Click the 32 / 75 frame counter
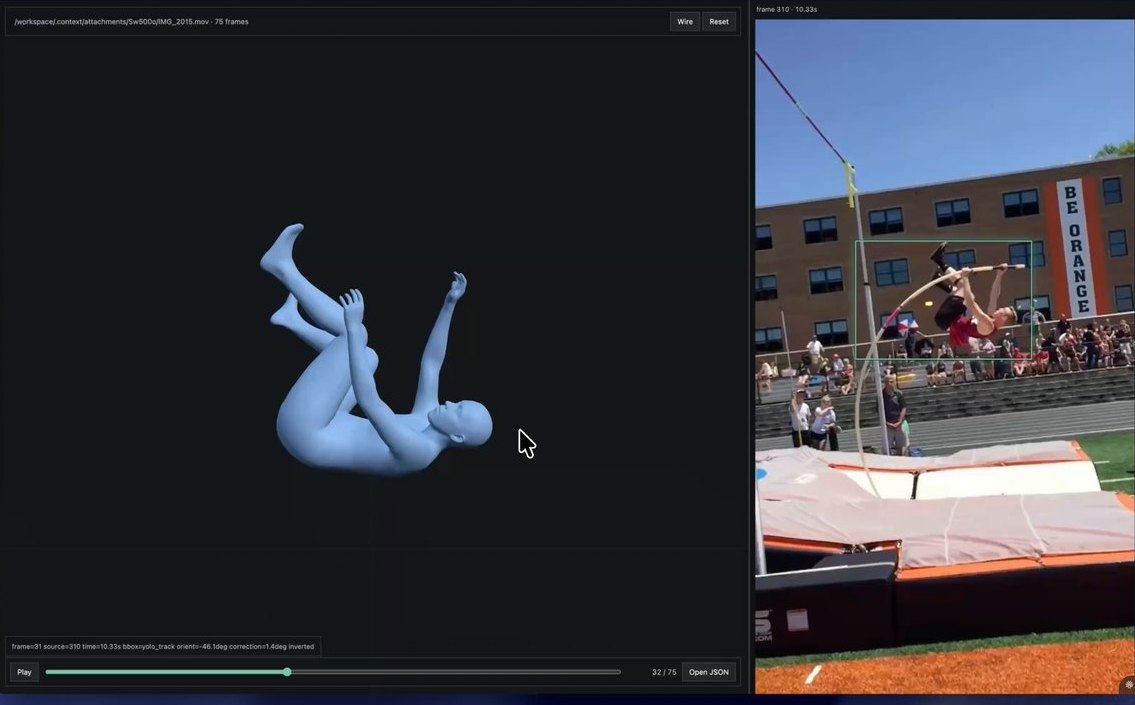This screenshot has height=705, width=1135. tap(664, 672)
